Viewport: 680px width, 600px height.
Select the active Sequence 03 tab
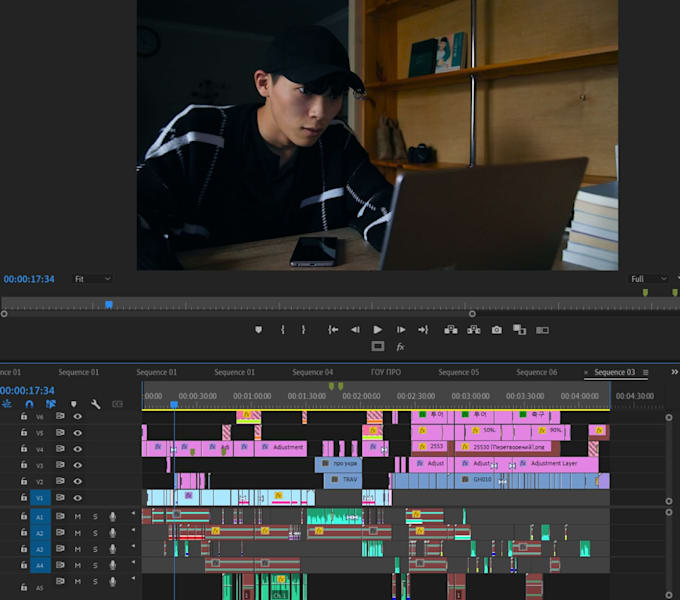[x=615, y=372]
